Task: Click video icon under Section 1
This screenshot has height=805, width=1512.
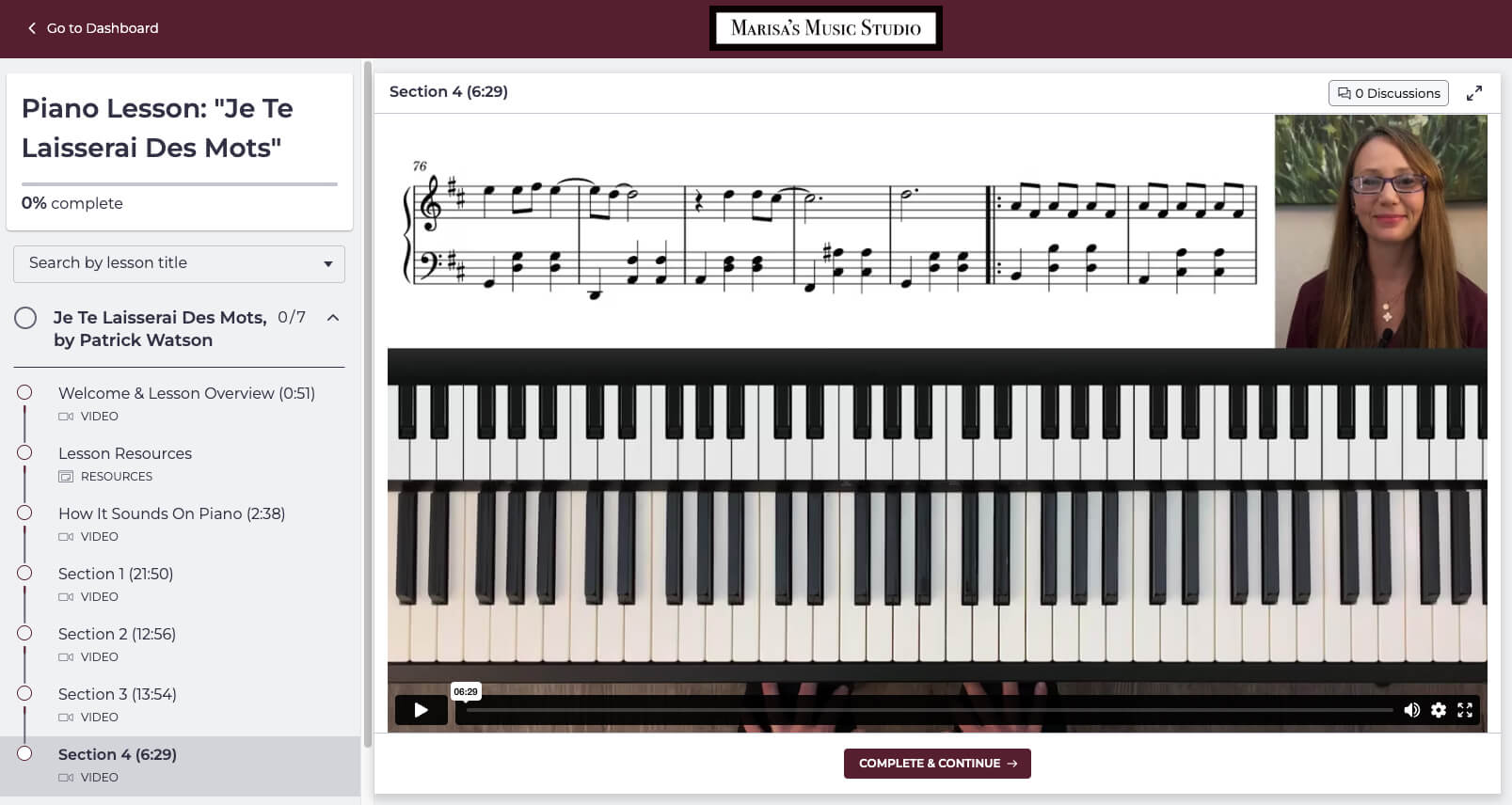Action: click(x=66, y=597)
